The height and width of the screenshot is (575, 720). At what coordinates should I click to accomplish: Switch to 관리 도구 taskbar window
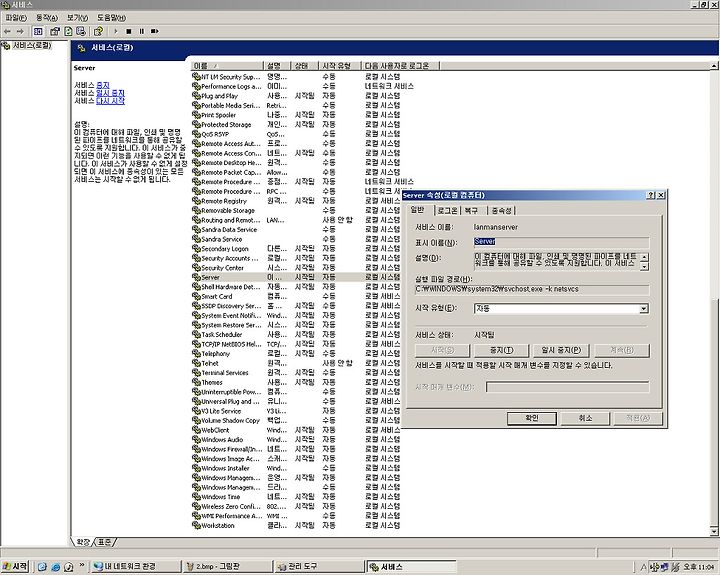pos(319,567)
